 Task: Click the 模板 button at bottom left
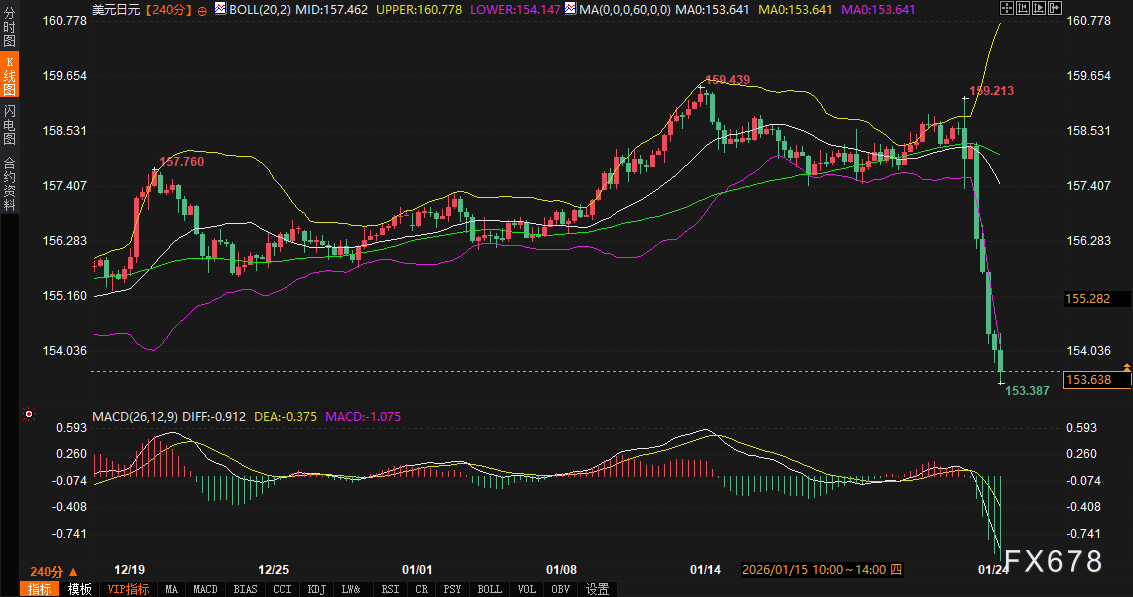click(x=78, y=589)
